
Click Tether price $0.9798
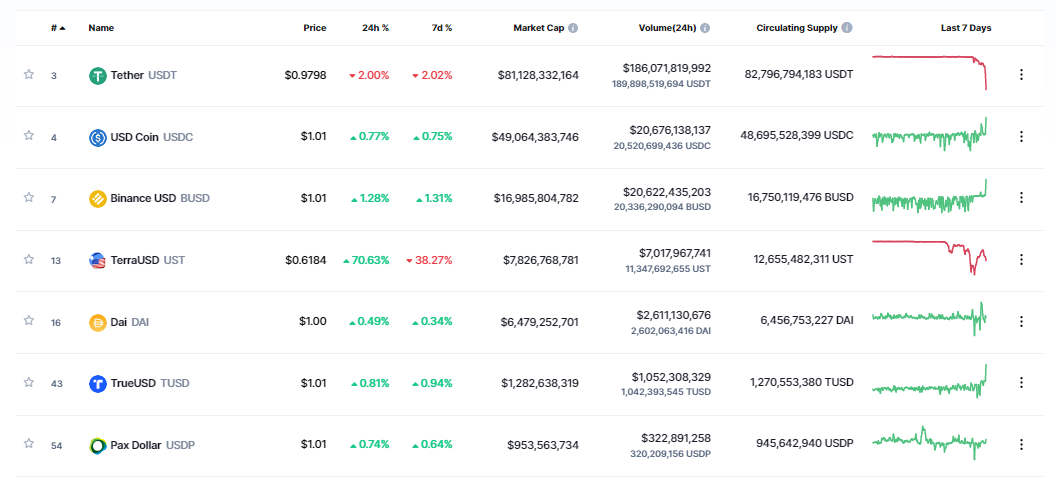pos(305,75)
